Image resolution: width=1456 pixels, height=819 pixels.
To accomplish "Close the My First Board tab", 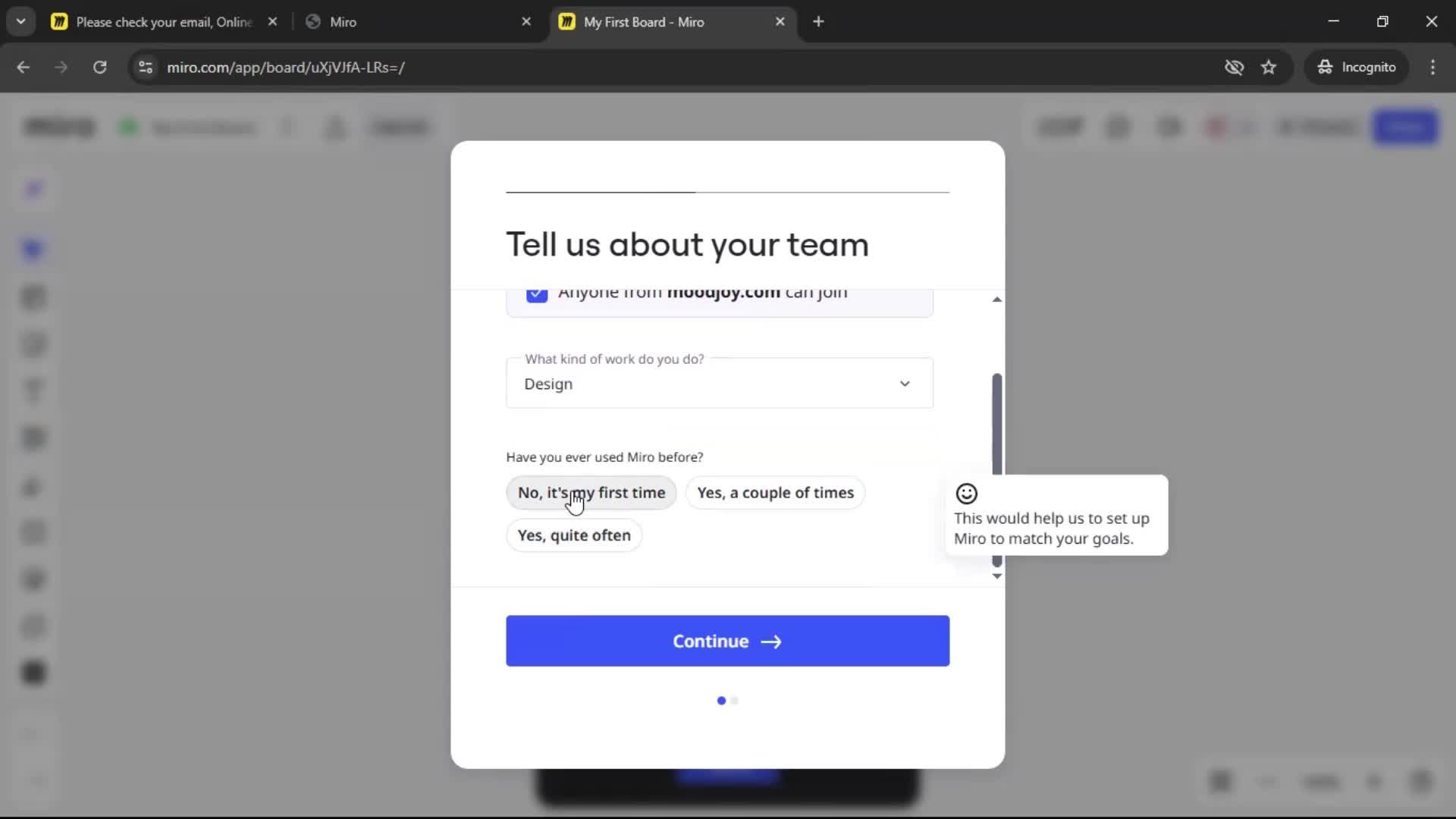I will (780, 22).
